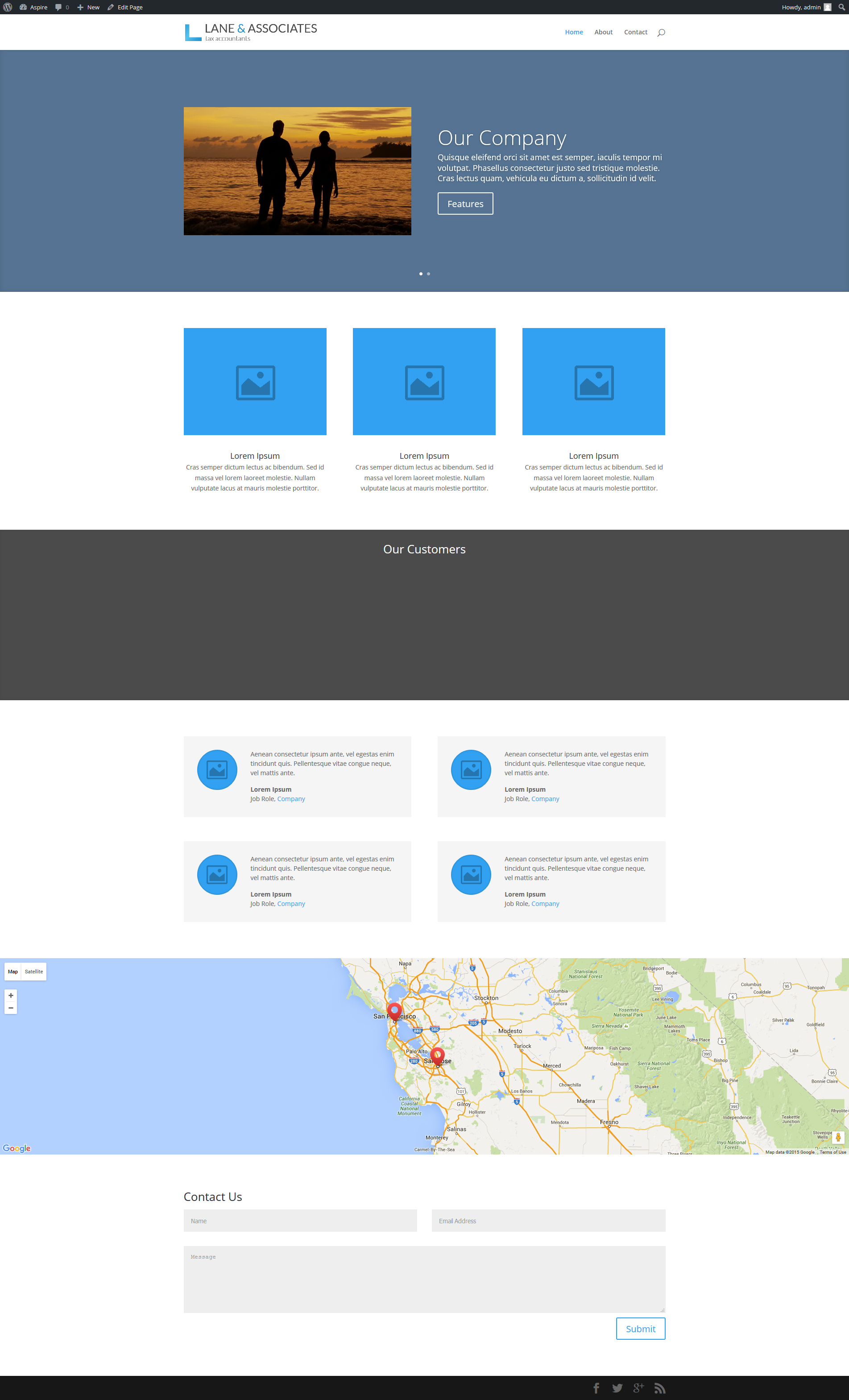Click the San Jose map pin

click(x=437, y=1056)
